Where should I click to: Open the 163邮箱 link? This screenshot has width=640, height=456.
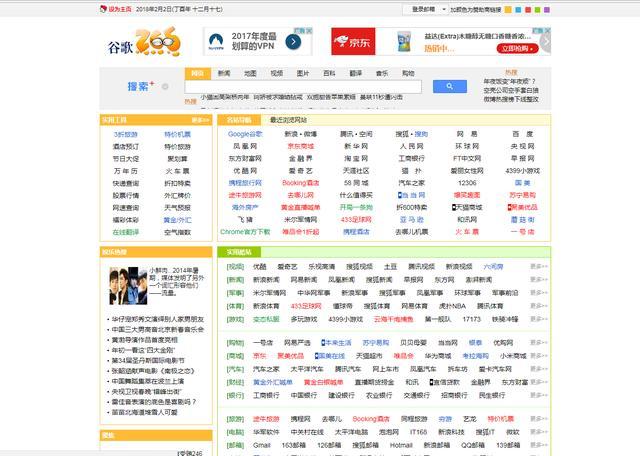(x=294, y=445)
